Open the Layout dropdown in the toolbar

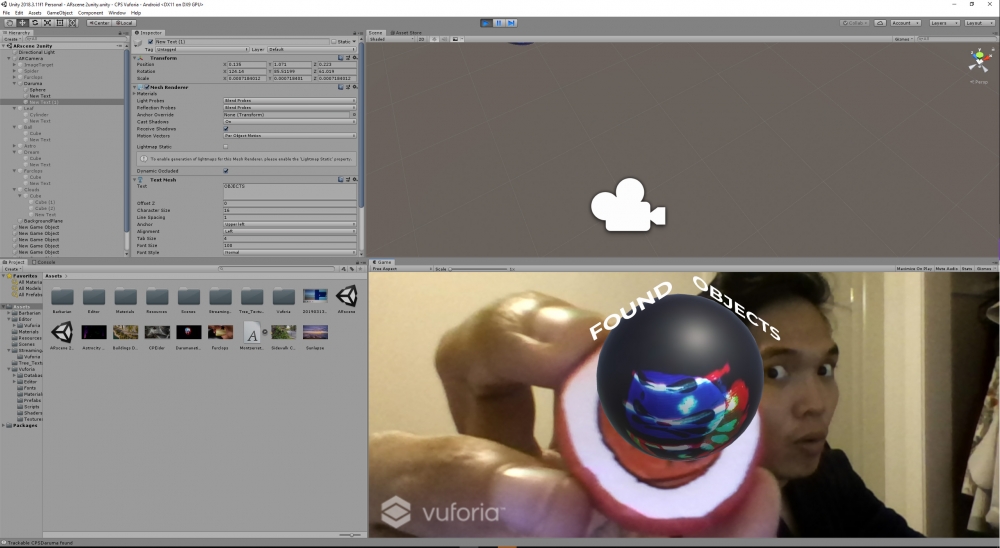[x=976, y=22]
